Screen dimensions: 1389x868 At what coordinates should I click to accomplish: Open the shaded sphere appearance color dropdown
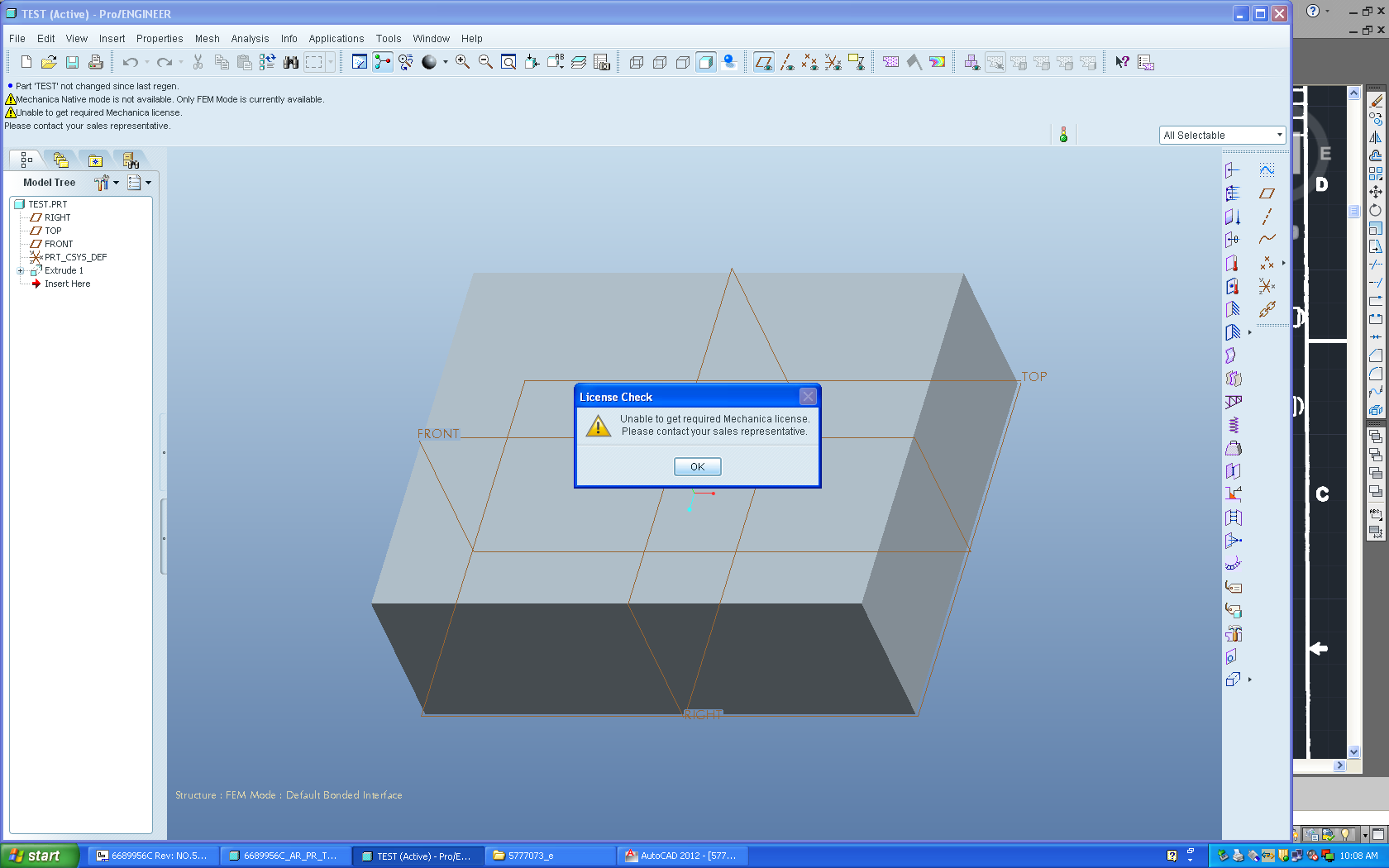point(446,62)
